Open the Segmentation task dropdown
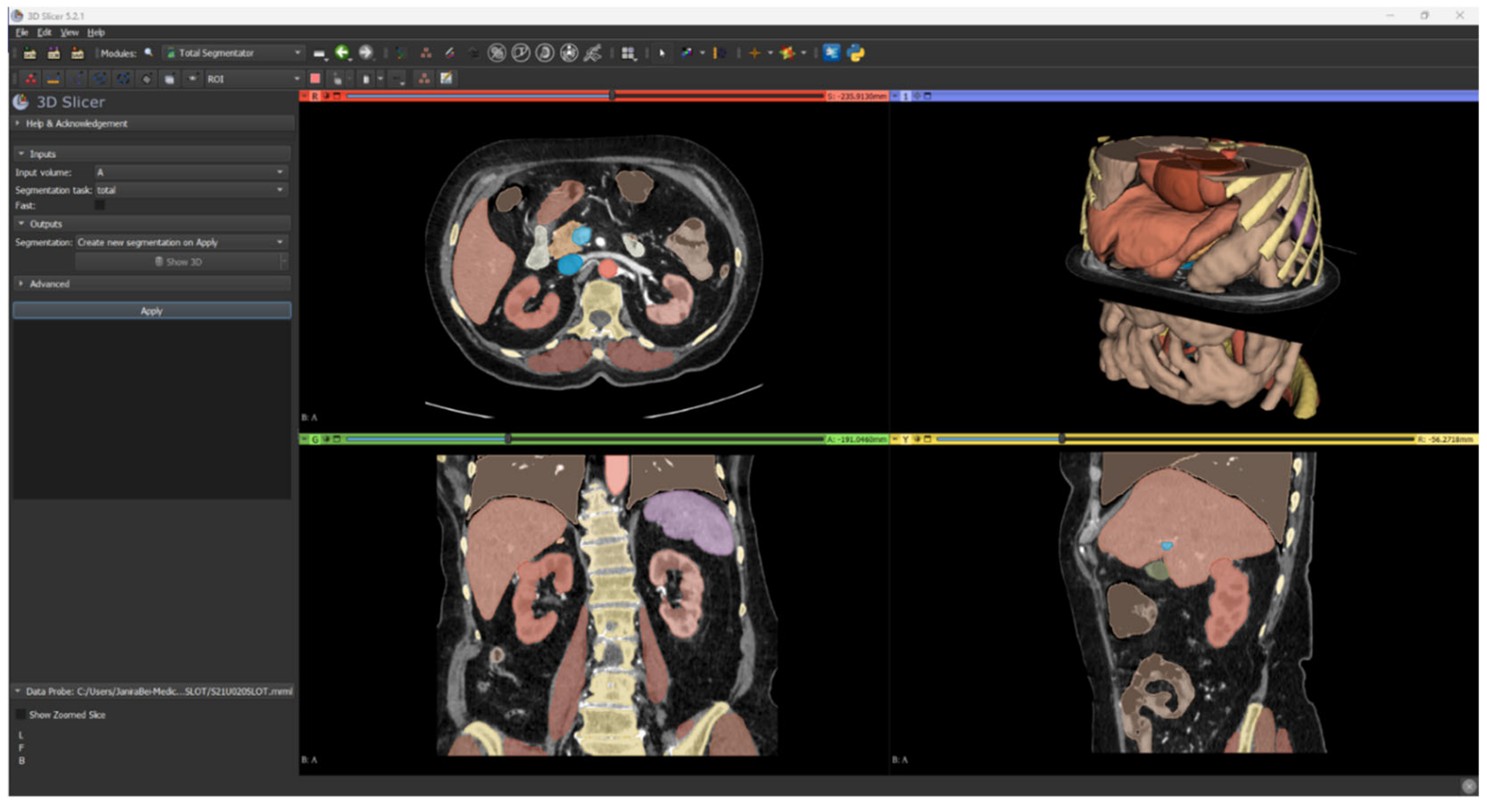Viewport: 1487px width, 805px height. click(x=190, y=189)
